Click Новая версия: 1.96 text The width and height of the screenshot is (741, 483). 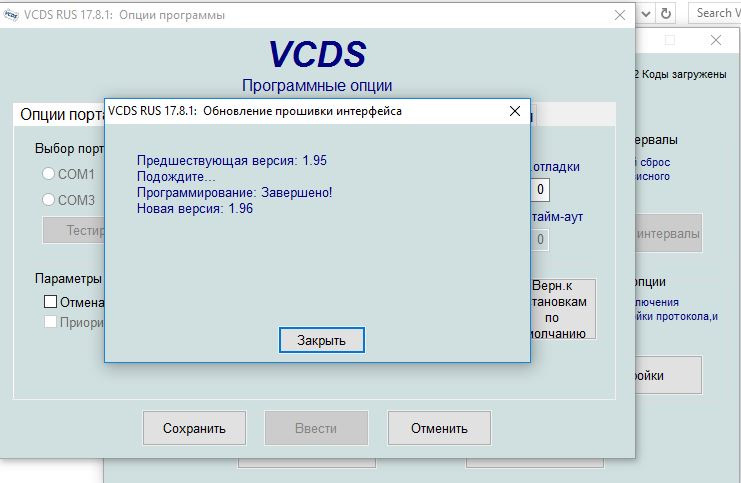(x=195, y=208)
